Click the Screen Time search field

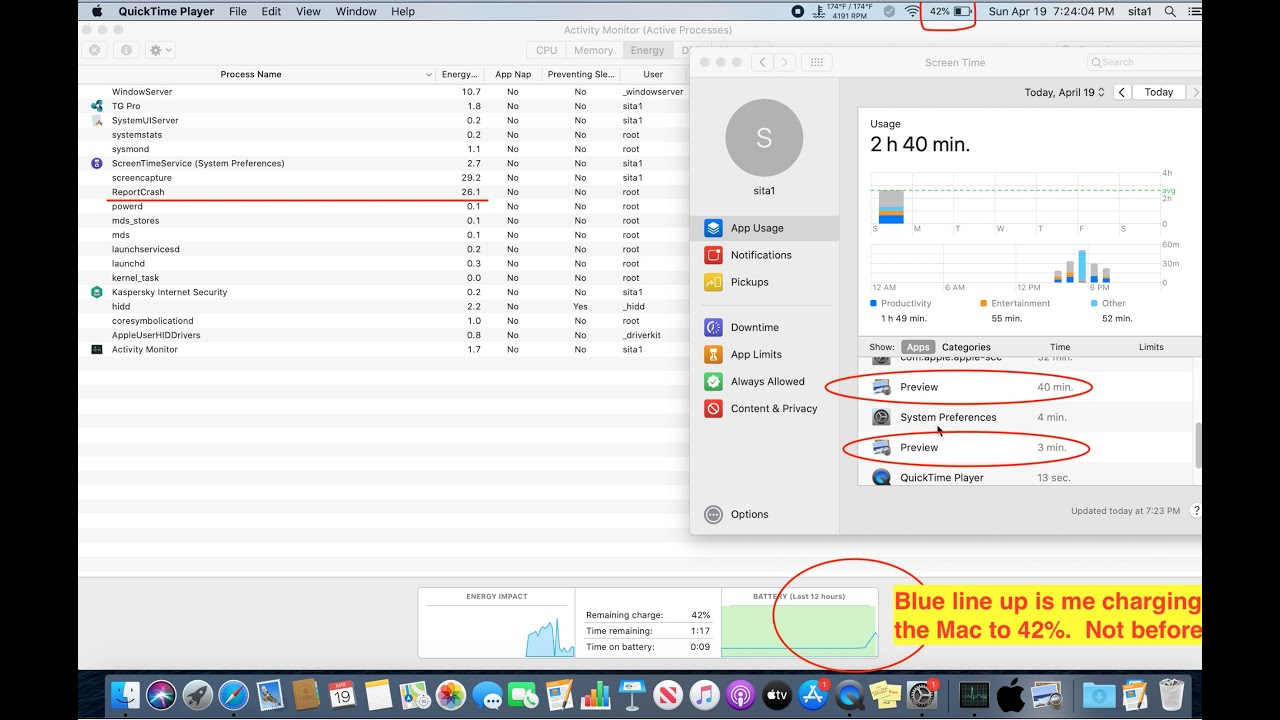click(x=1144, y=62)
